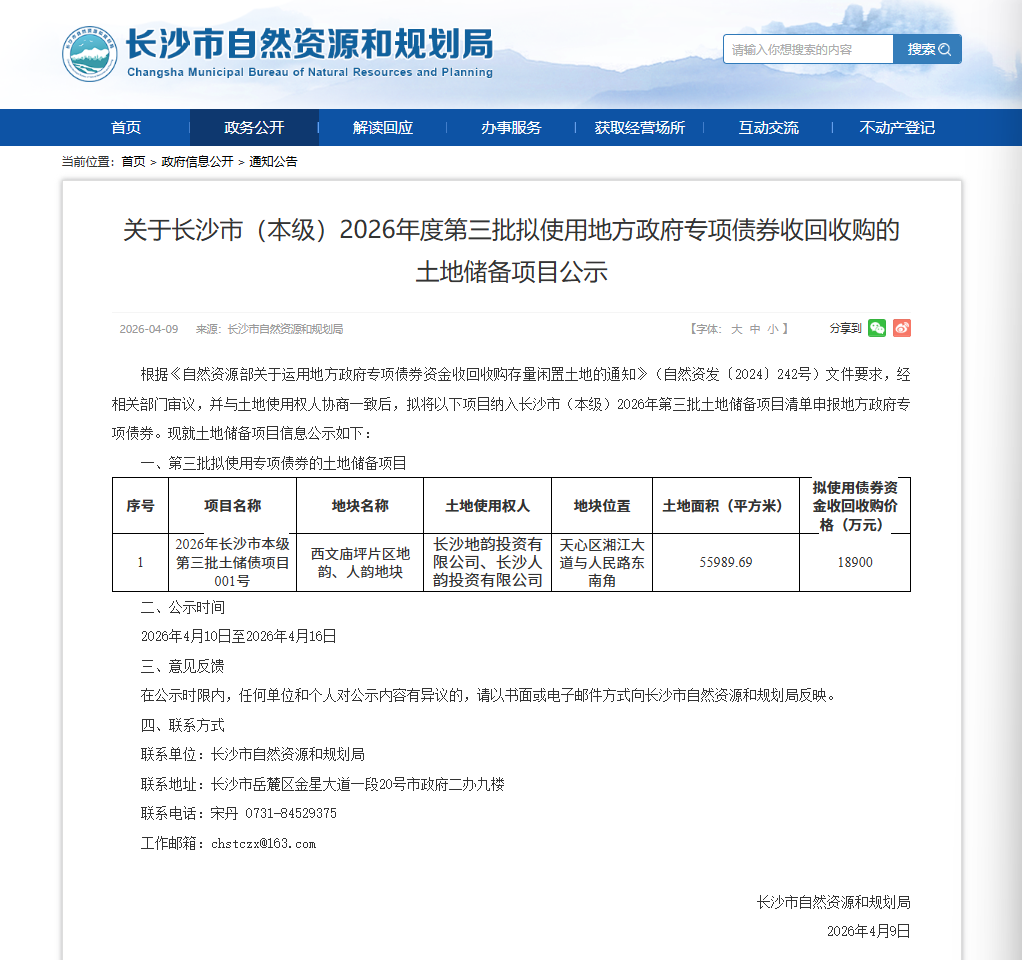Open the 办事服务 menu item
1022x960 pixels.
coord(511,128)
